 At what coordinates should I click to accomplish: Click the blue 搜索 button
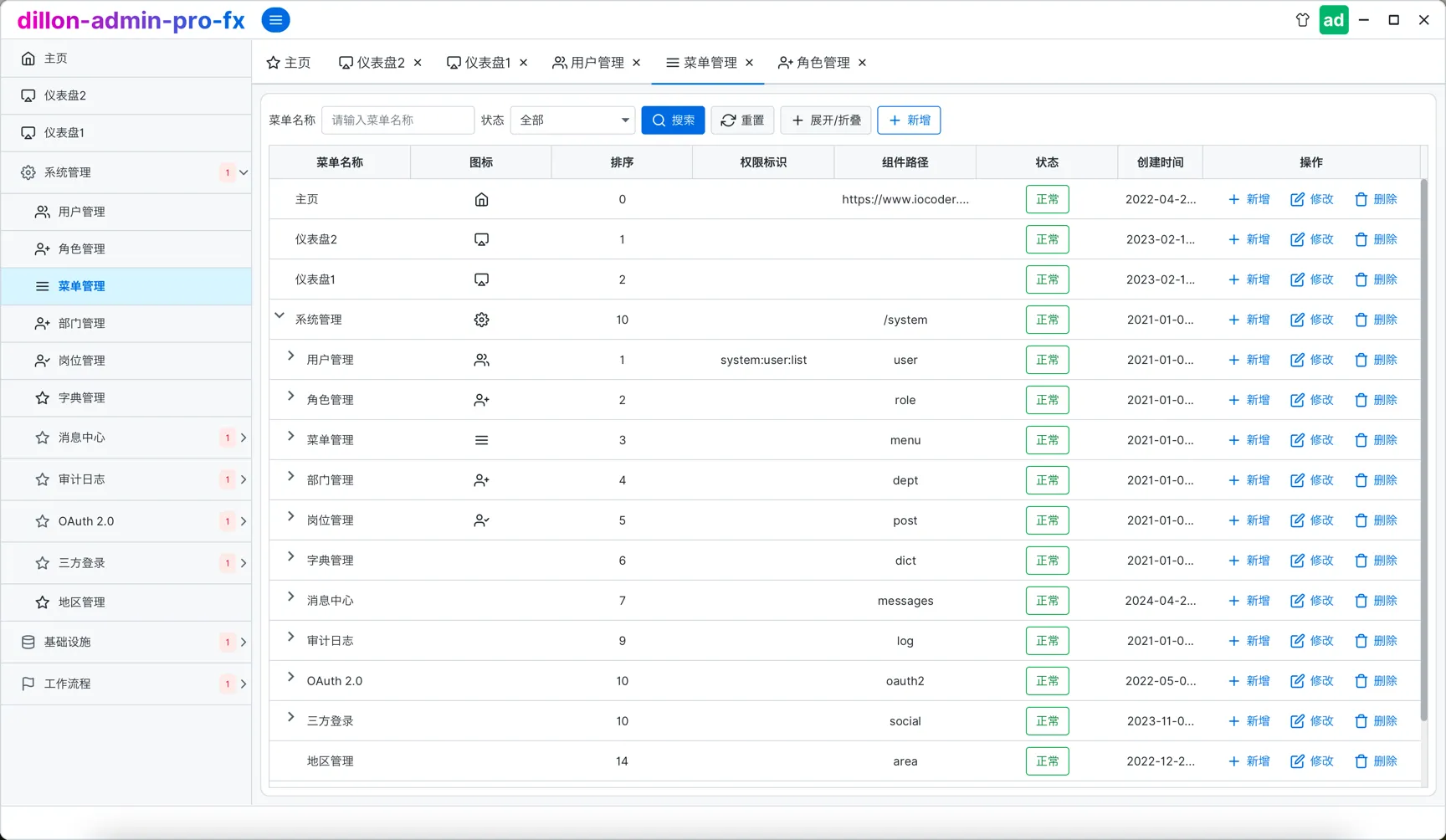coord(673,120)
